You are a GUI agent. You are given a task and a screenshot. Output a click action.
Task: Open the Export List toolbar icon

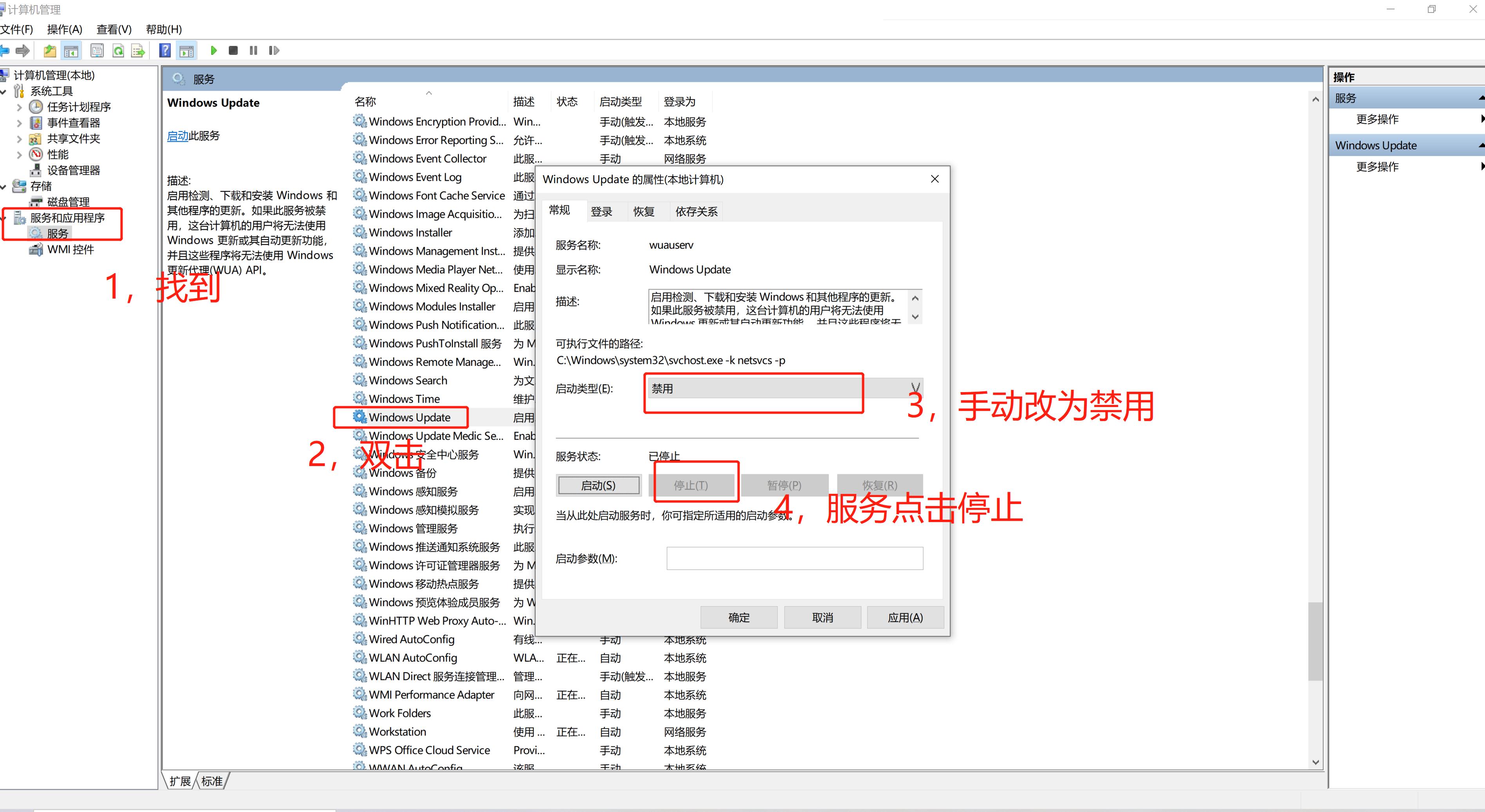click(138, 51)
